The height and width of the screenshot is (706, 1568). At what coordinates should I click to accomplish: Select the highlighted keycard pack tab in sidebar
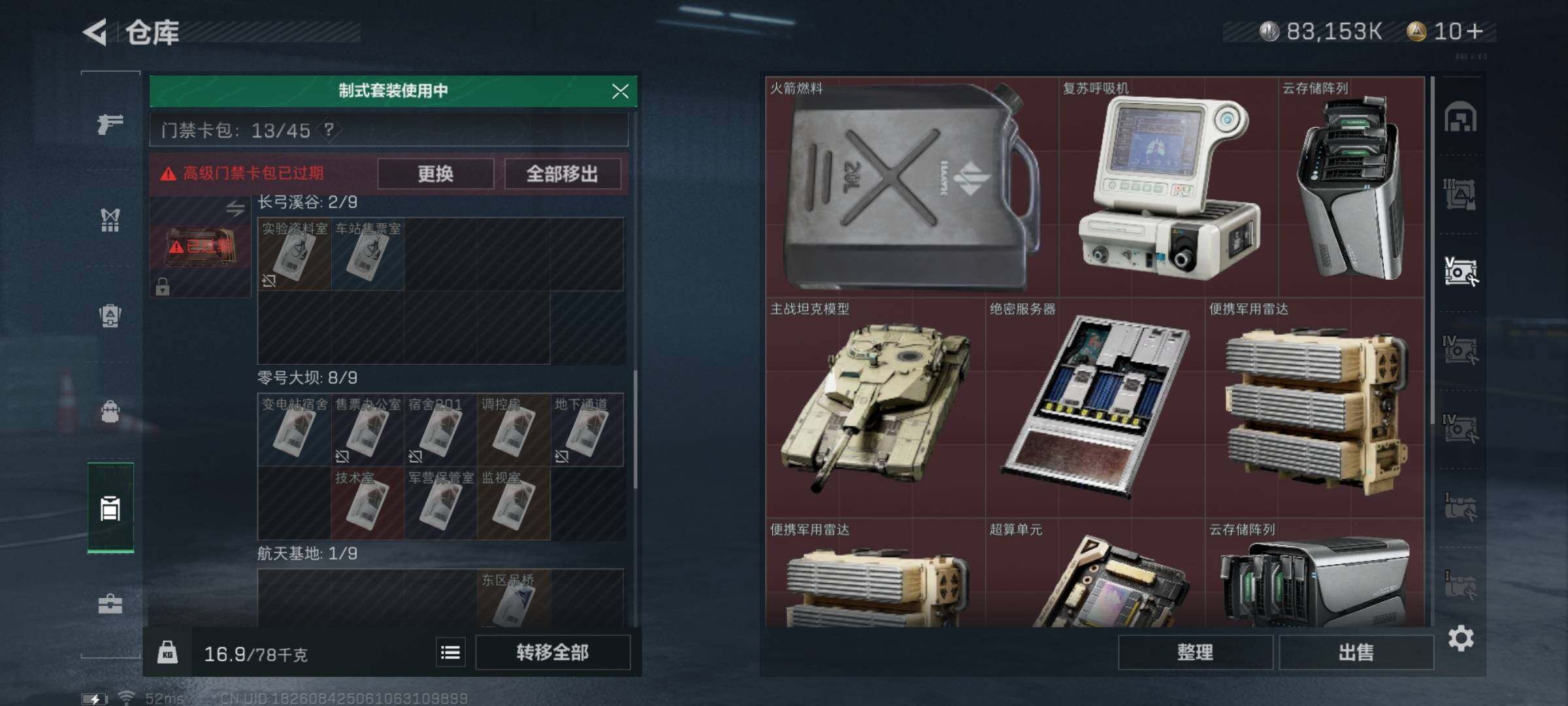110,508
